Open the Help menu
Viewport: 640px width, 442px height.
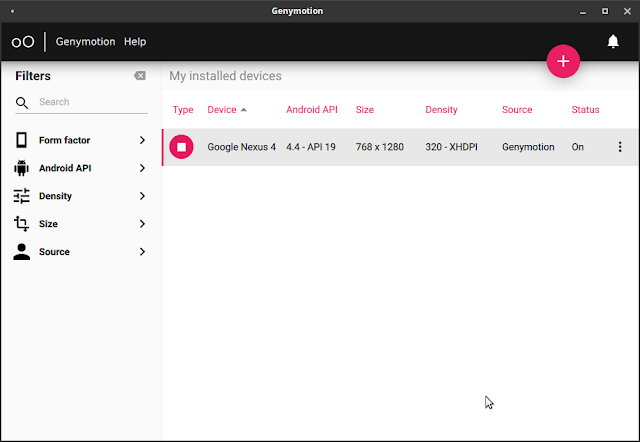pos(135,42)
